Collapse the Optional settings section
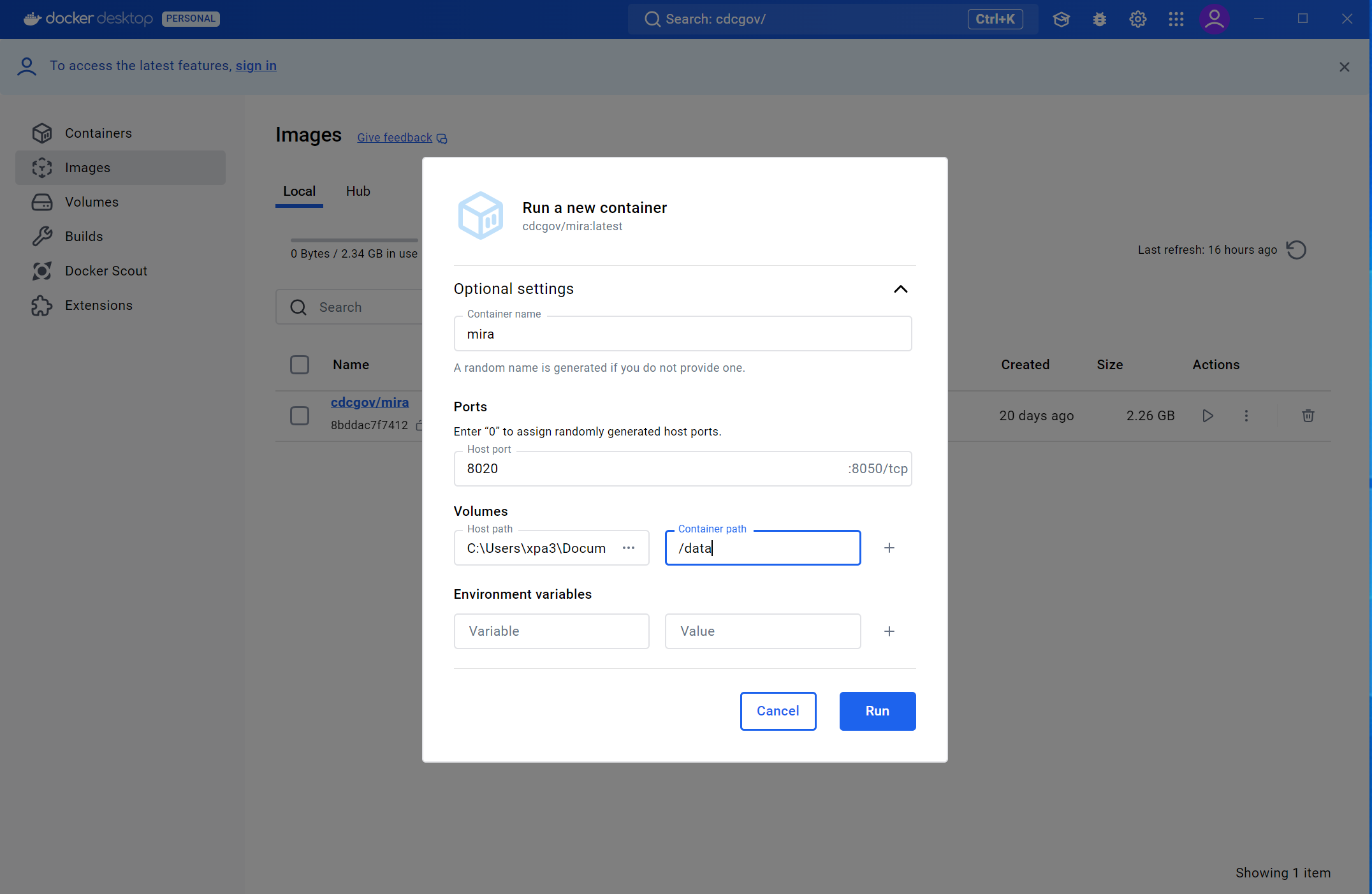1372x894 pixels. click(x=901, y=289)
